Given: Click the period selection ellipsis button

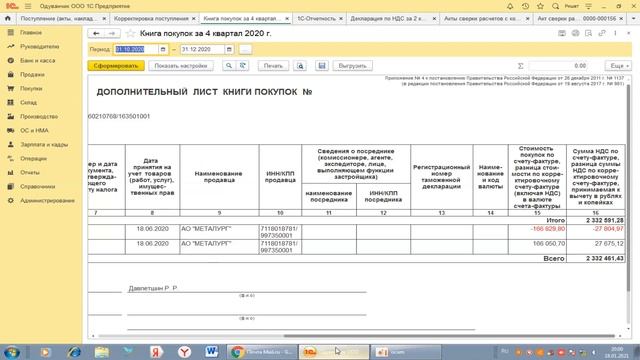Looking at the screenshot, I should (x=245, y=49).
